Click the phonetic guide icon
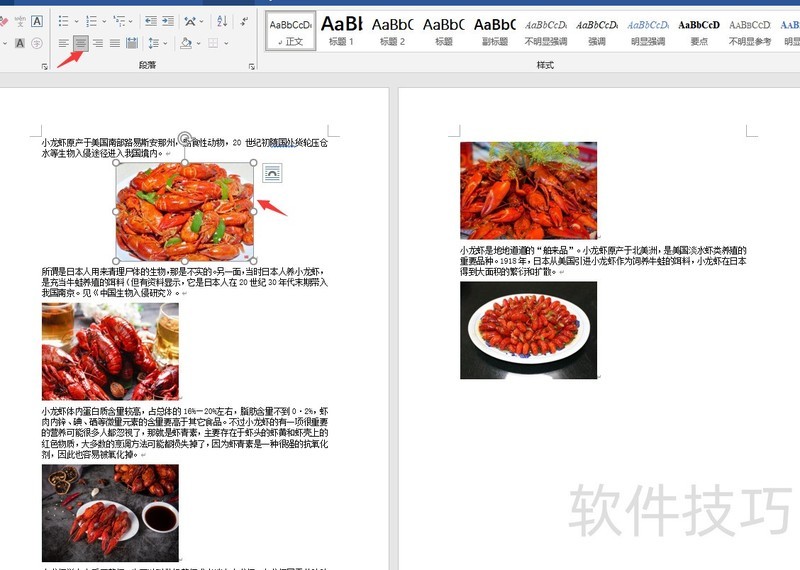 coord(20,21)
